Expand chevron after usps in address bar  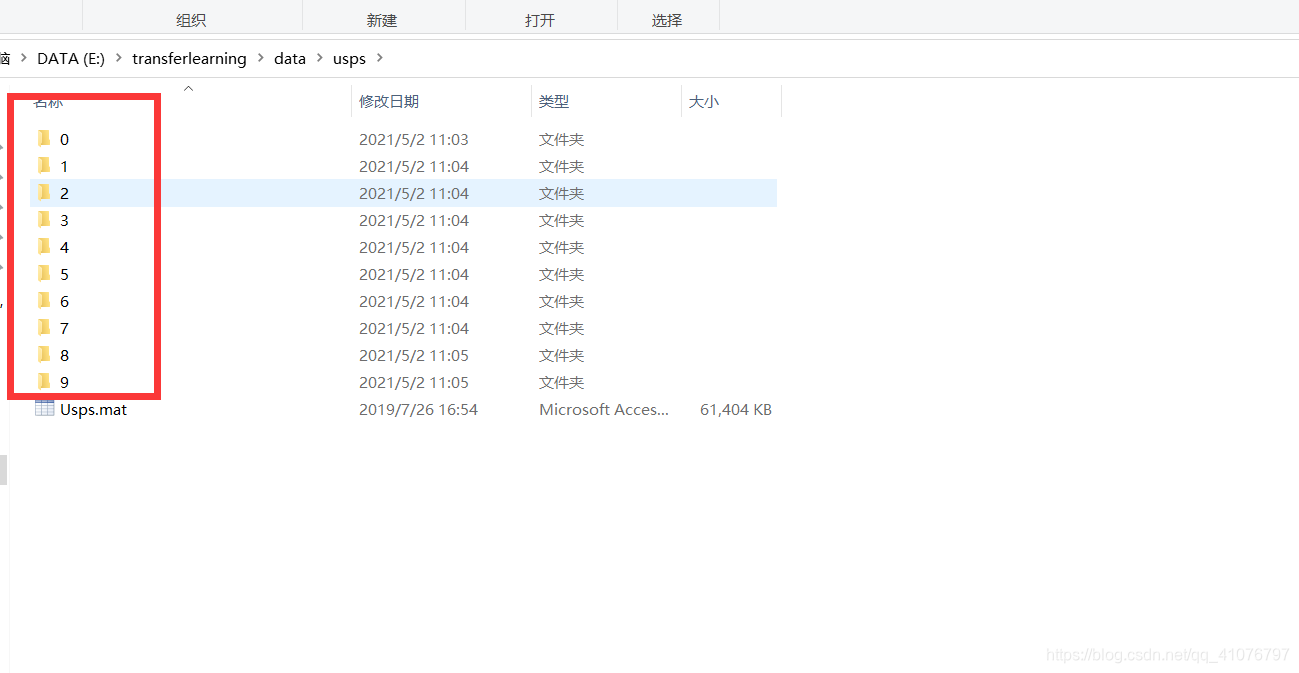point(379,58)
